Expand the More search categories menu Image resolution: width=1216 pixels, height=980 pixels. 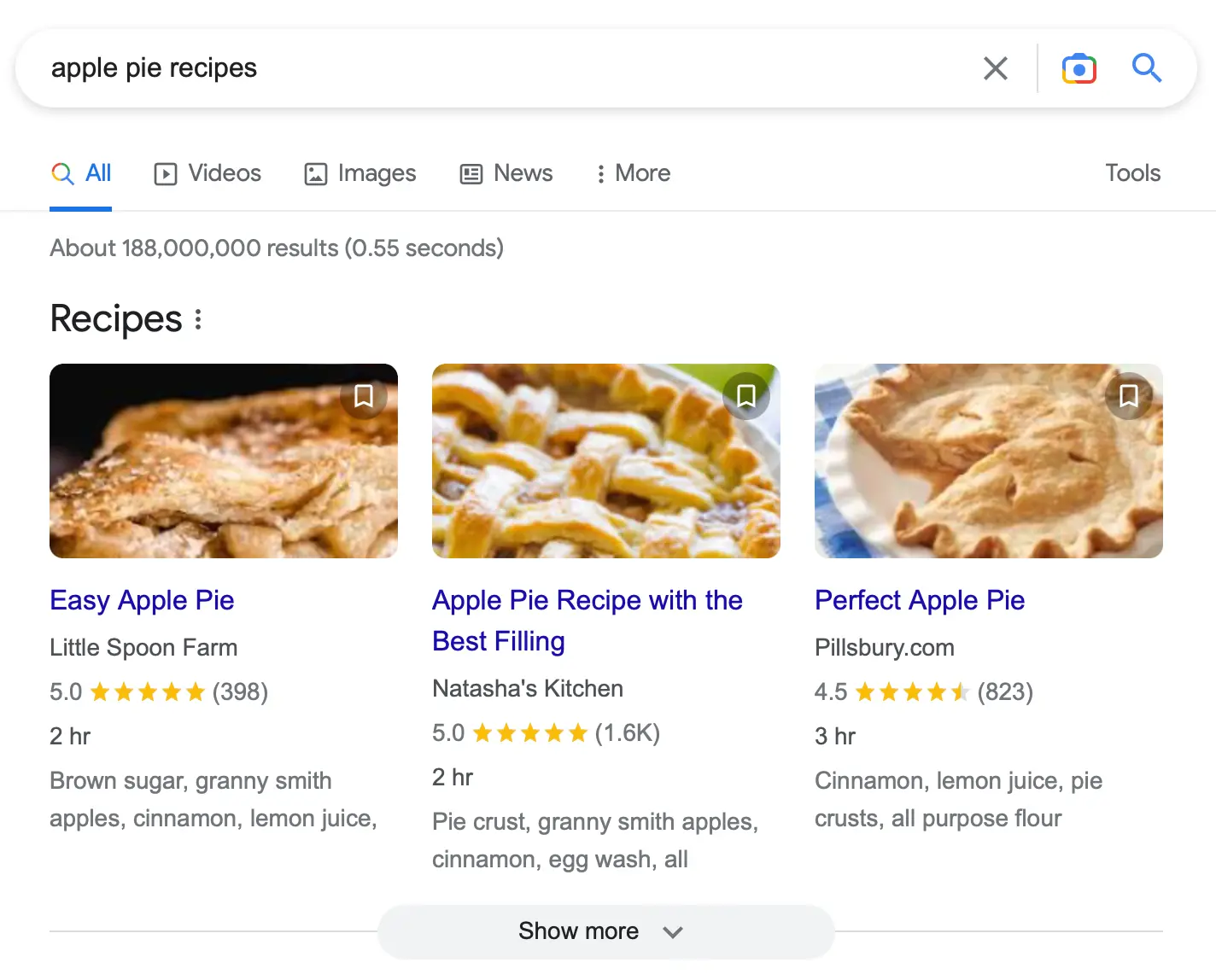click(634, 173)
